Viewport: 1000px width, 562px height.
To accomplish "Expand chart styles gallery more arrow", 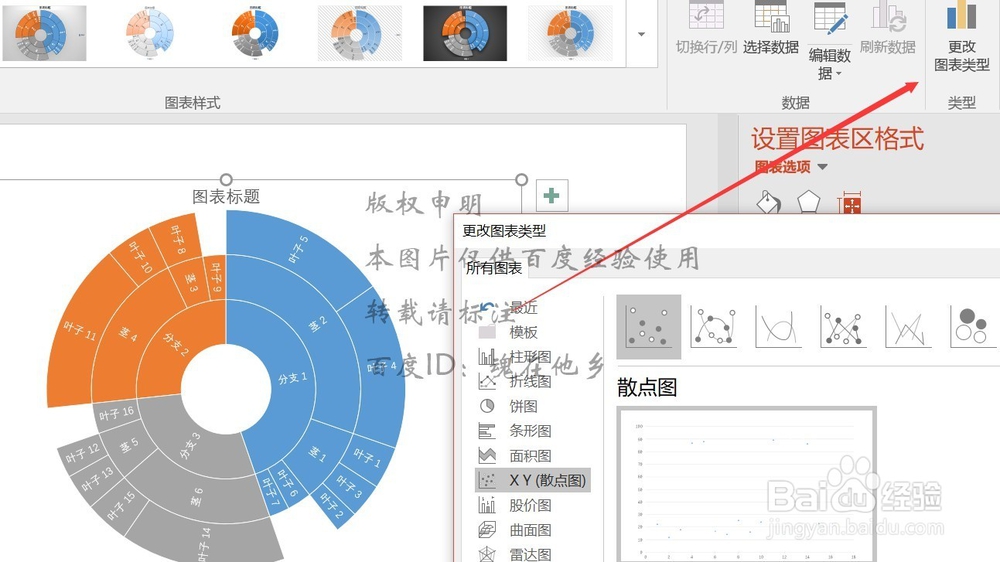I will coord(642,34).
